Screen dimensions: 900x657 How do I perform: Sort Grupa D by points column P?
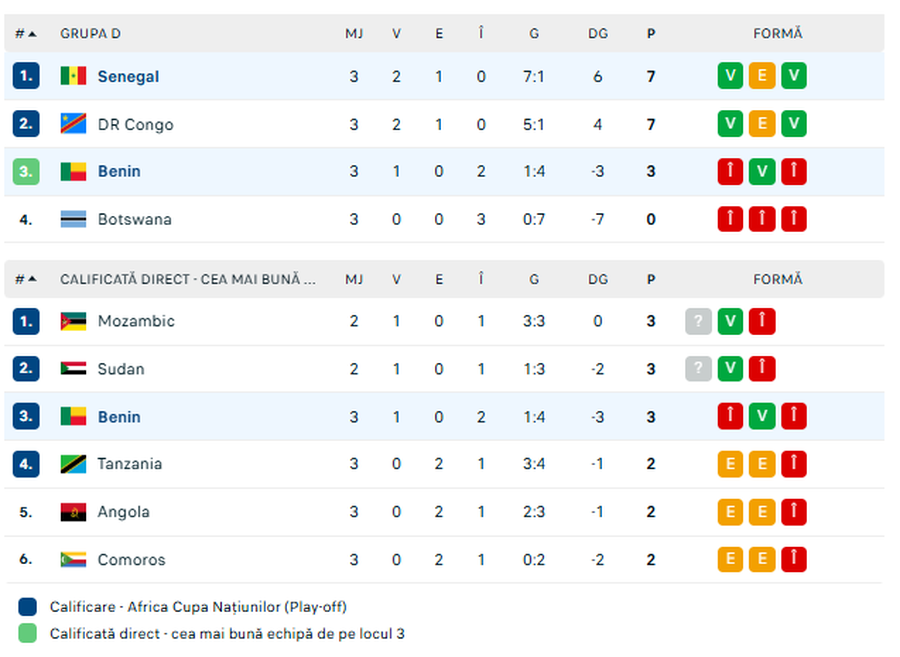tap(651, 33)
